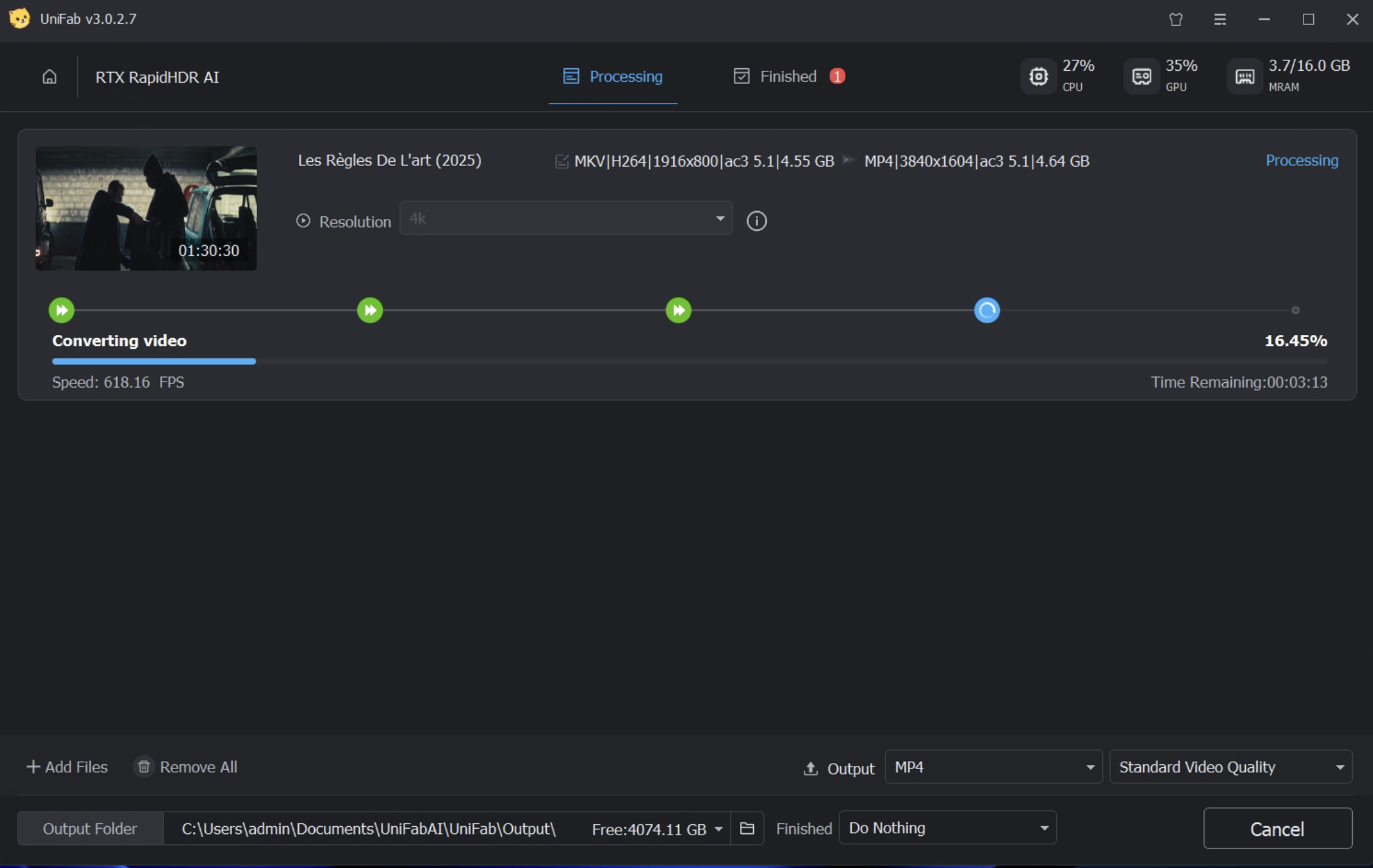Screen dimensions: 1373x868
Task: Click the blue Processing status text
Action: click(x=1302, y=161)
